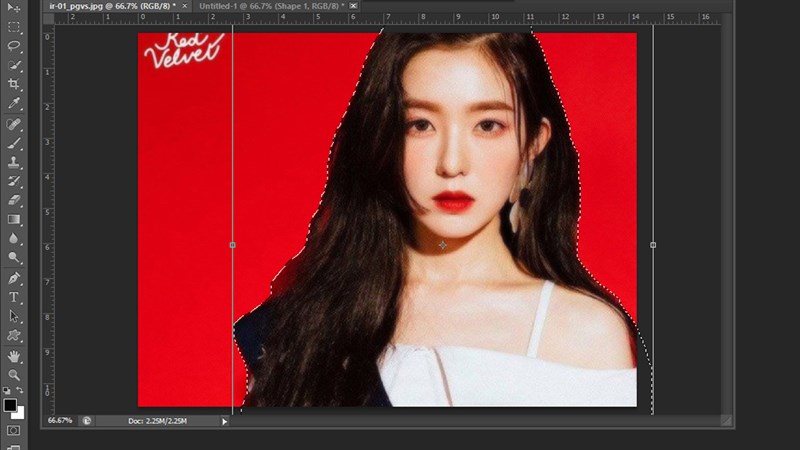Open the background color picker
800x450 pixels.
19,413
